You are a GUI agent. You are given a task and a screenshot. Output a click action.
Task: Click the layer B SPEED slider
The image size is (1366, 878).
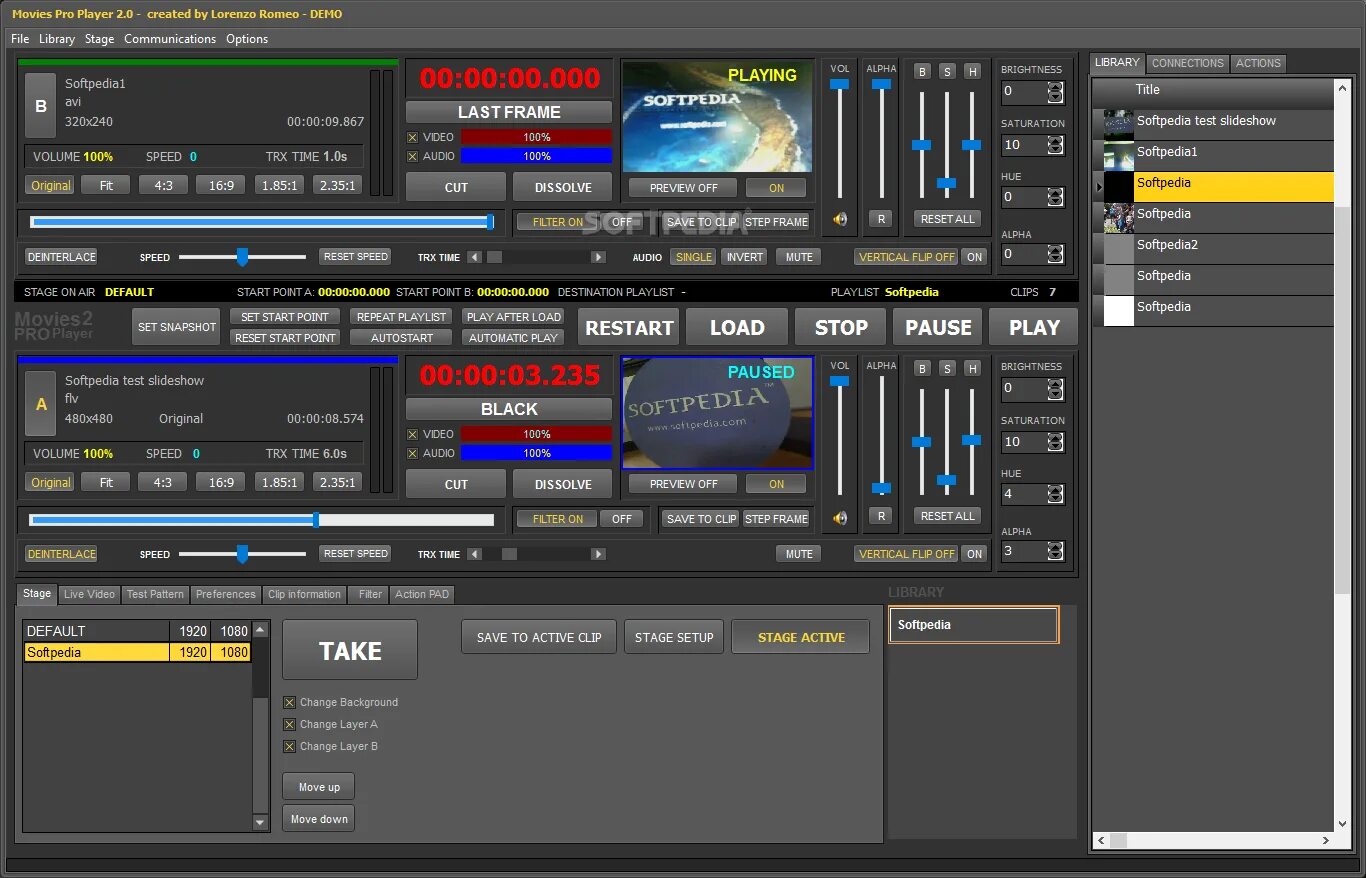coord(242,257)
